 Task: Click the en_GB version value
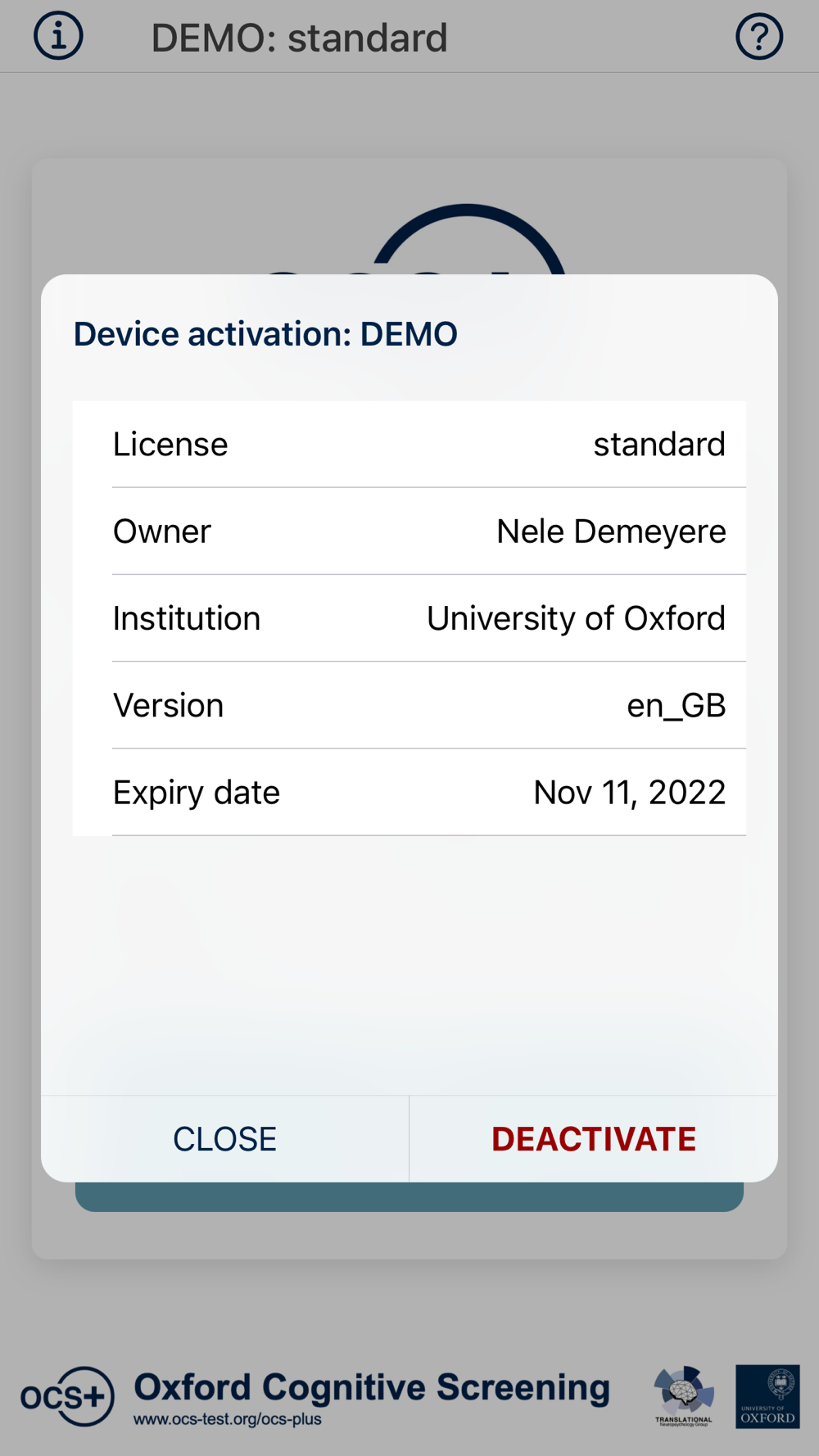coord(676,705)
